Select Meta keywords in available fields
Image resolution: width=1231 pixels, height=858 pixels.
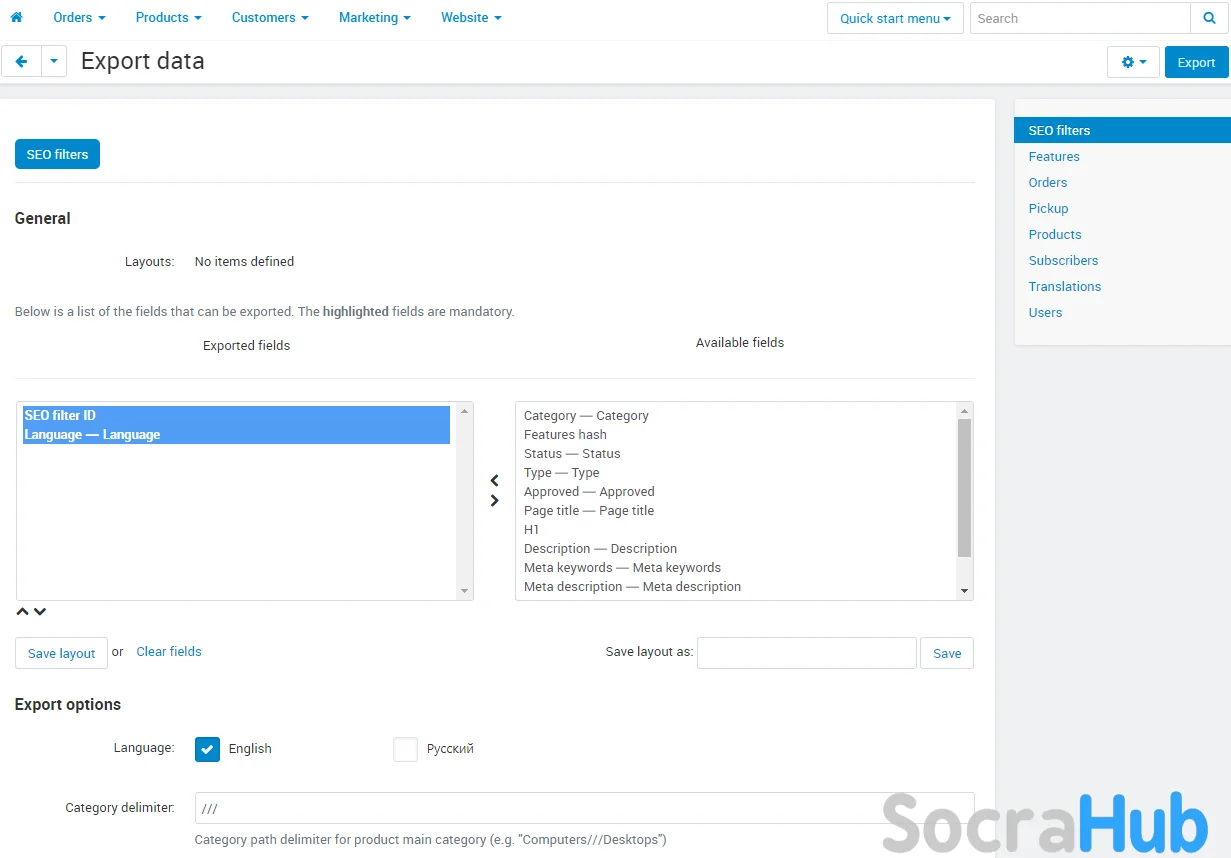622,568
